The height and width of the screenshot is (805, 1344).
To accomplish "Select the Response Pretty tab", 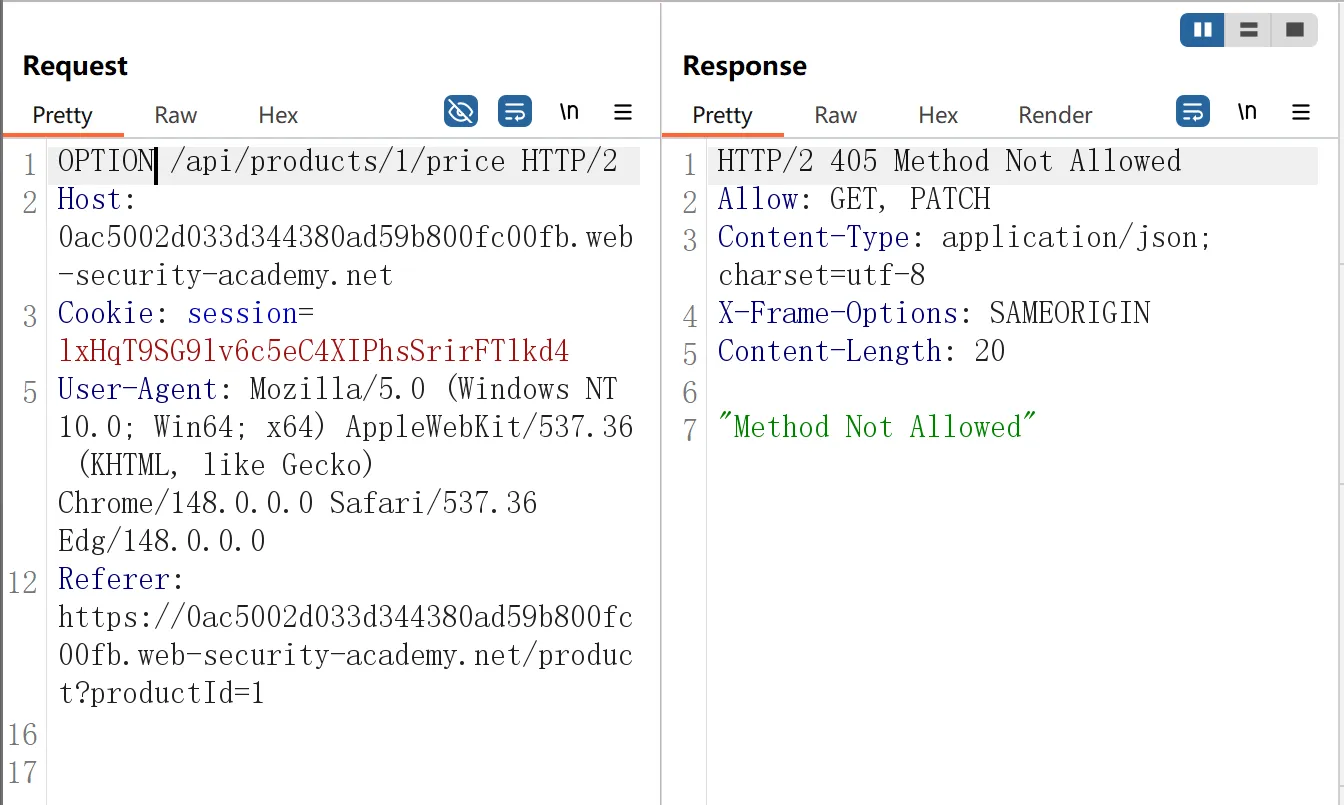I will tap(722, 115).
